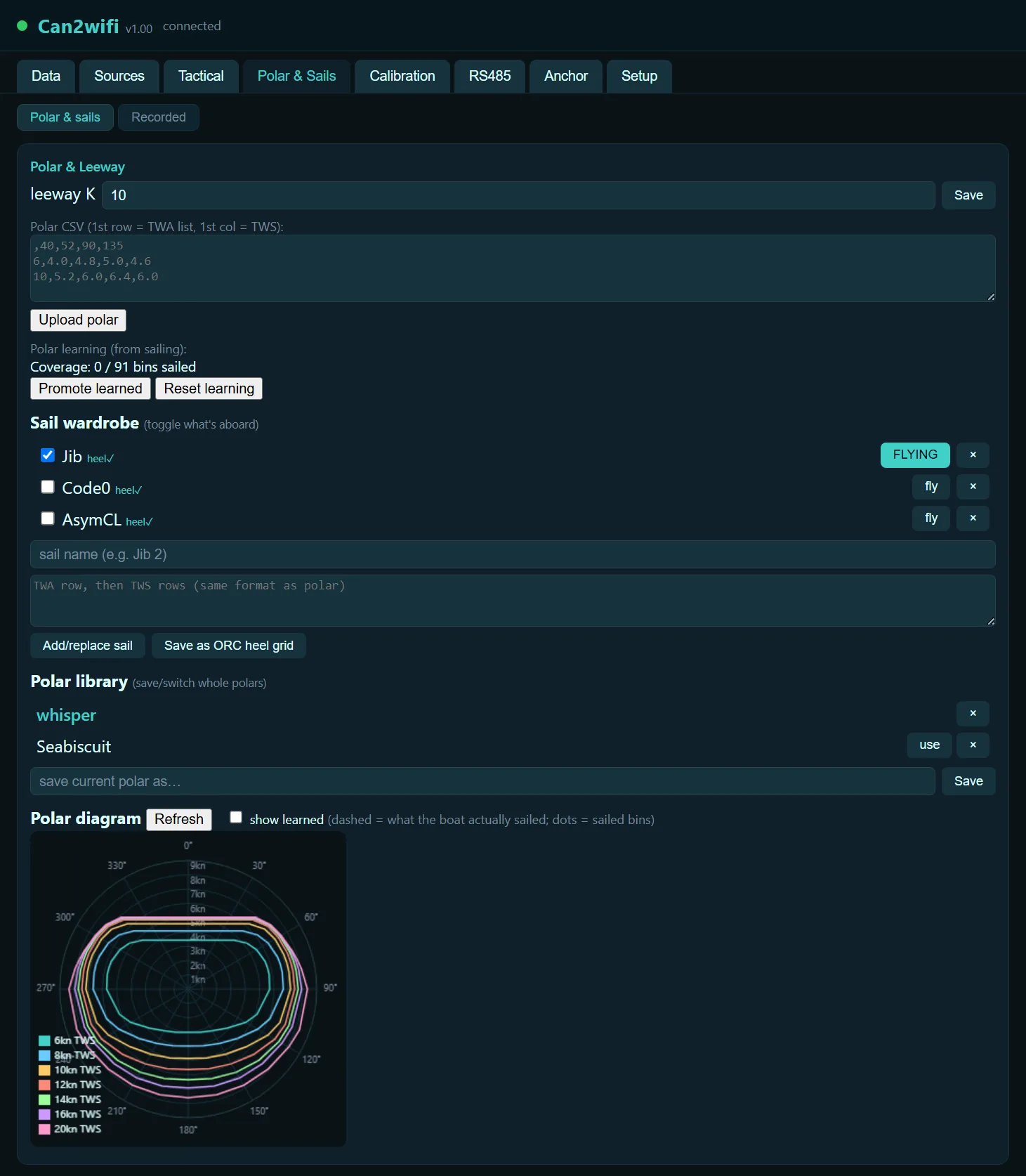This screenshot has width=1026, height=1176.
Task: Click the 20kn TWS legend swatch
Action: click(x=44, y=1130)
